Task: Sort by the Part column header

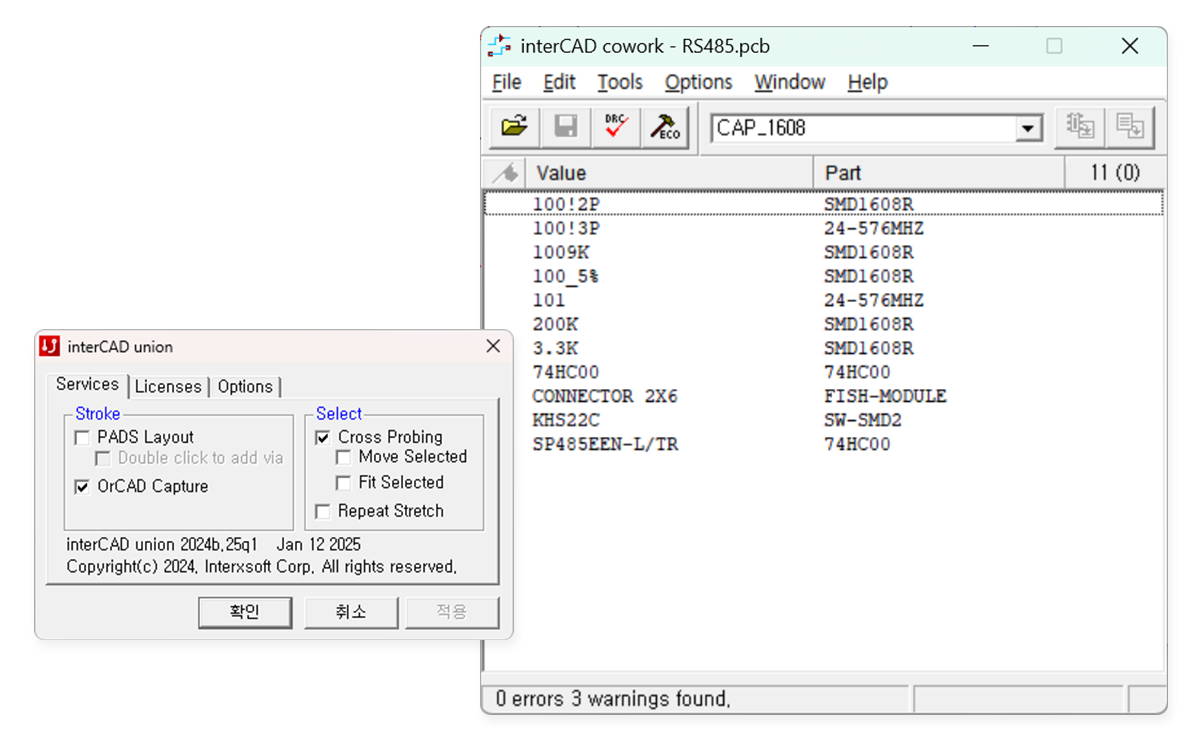Action: tap(940, 173)
